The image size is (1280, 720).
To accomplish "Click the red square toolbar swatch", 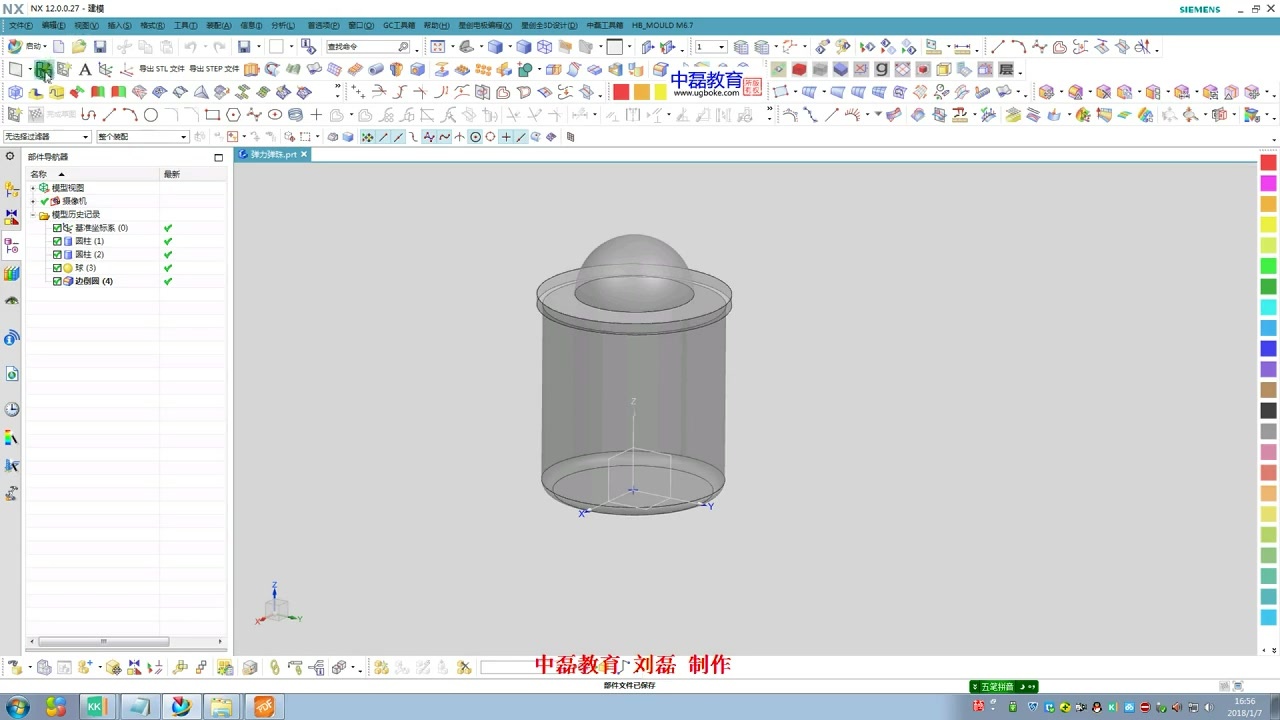I will tap(621, 92).
